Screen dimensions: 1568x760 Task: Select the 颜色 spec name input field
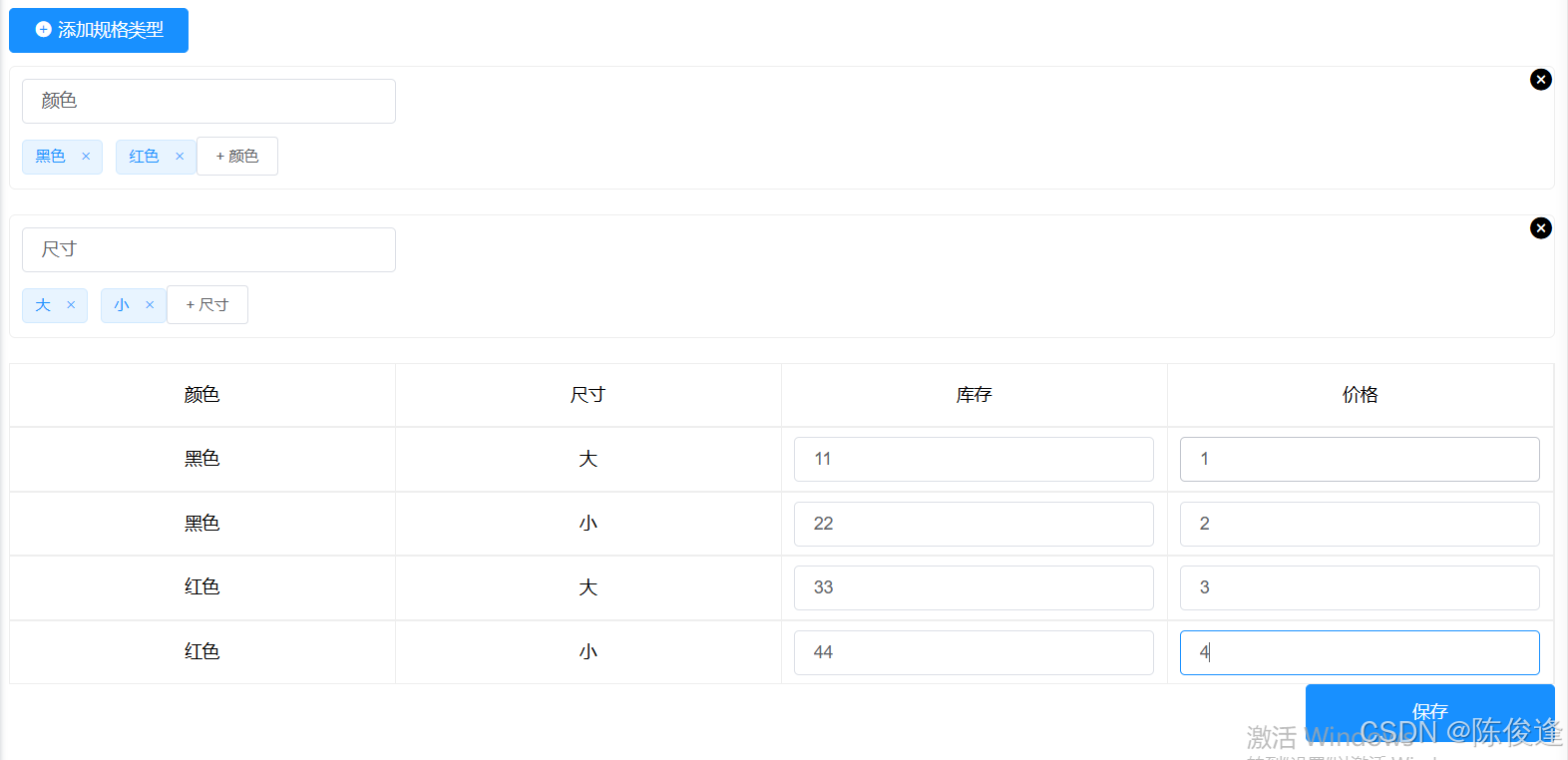tap(208, 101)
